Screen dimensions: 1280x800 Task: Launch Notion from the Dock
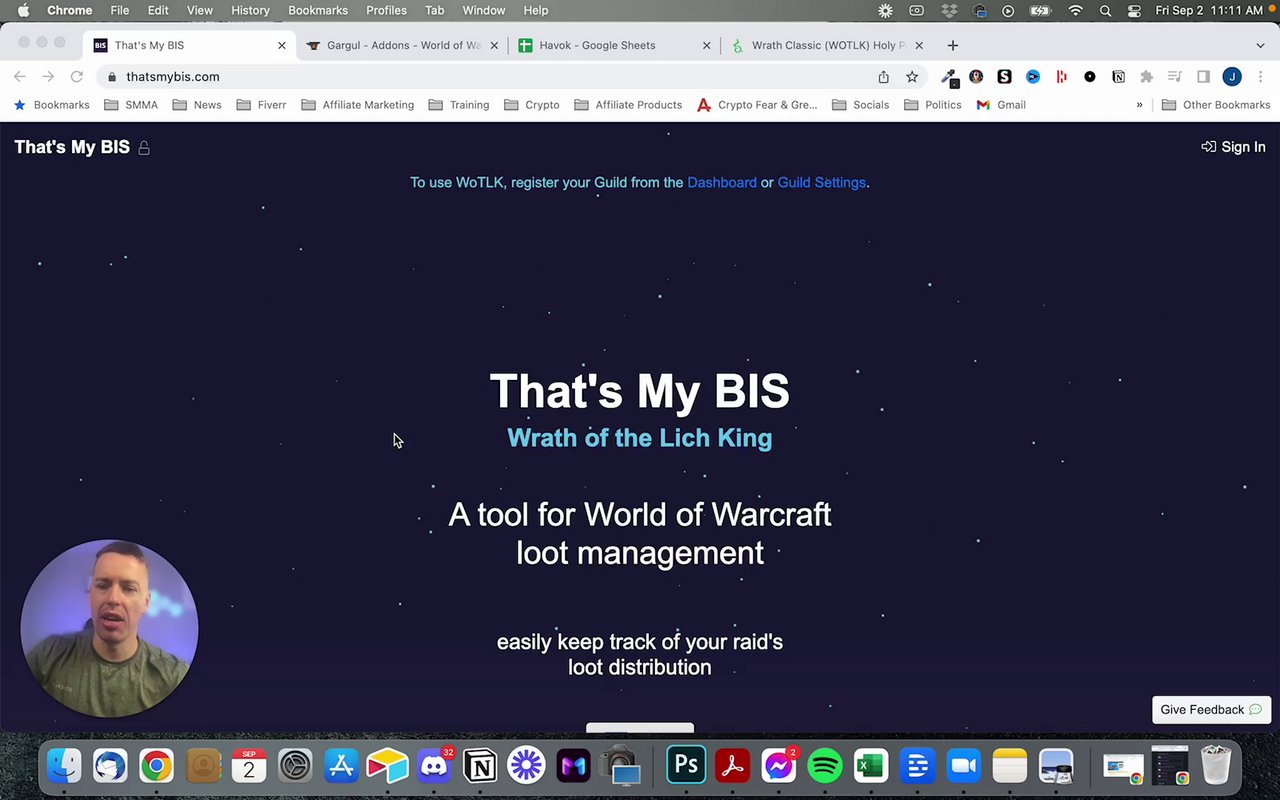(x=480, y=767)
